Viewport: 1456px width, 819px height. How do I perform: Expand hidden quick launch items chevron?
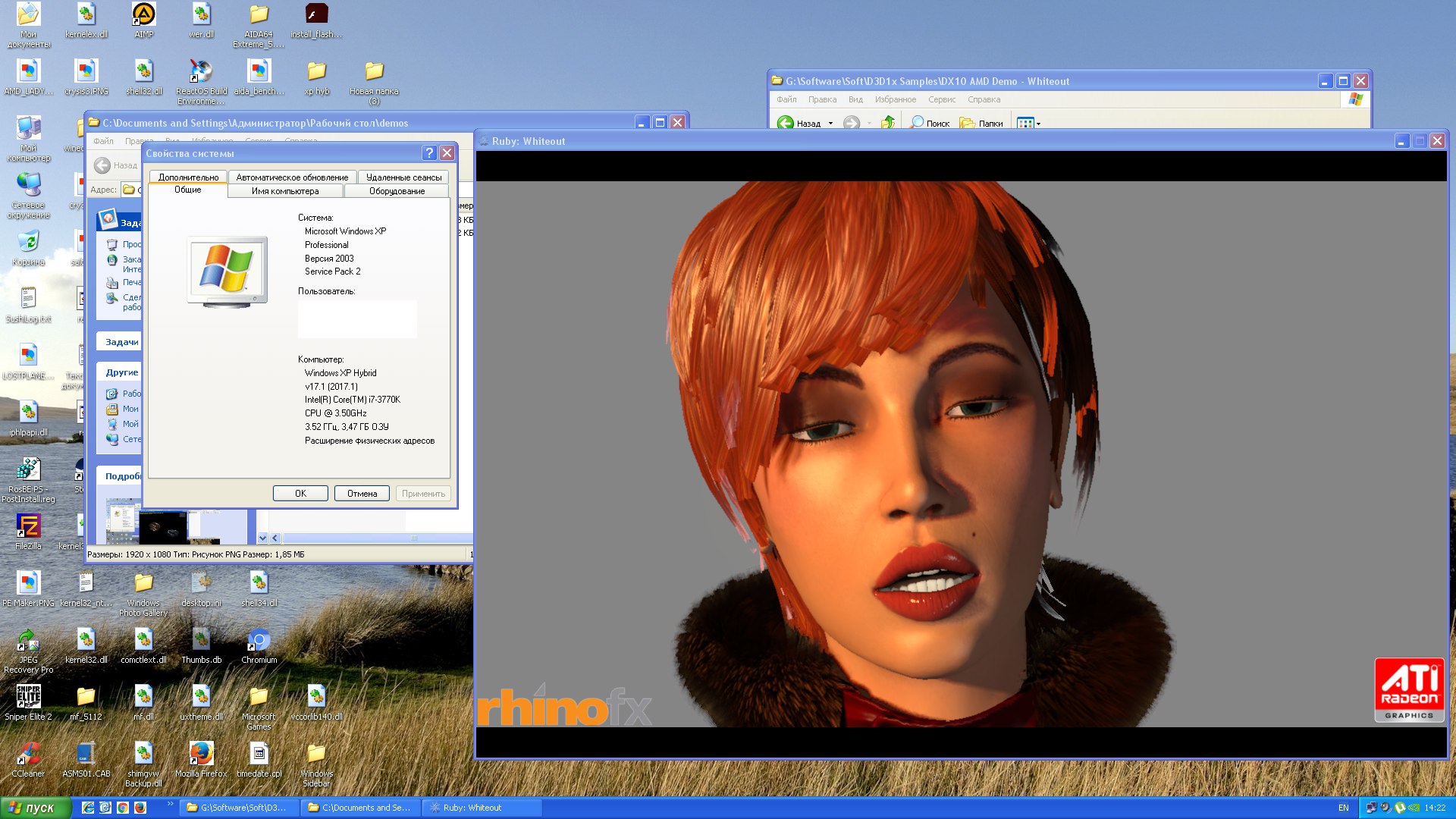[170, 803]
